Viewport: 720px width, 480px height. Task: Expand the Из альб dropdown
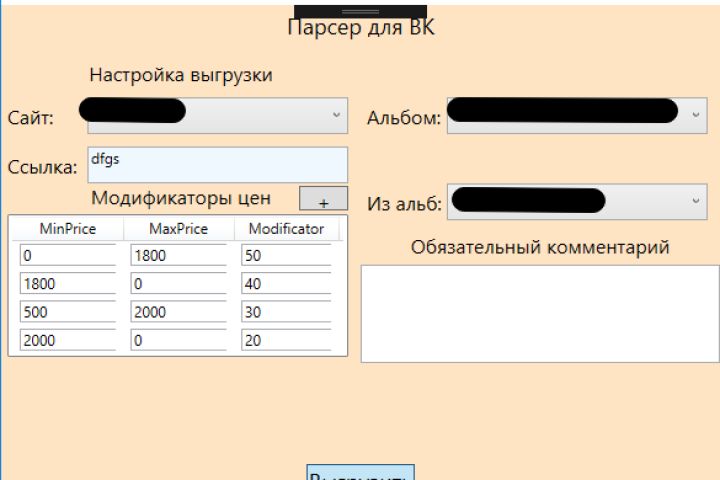[x=577, y=202]
